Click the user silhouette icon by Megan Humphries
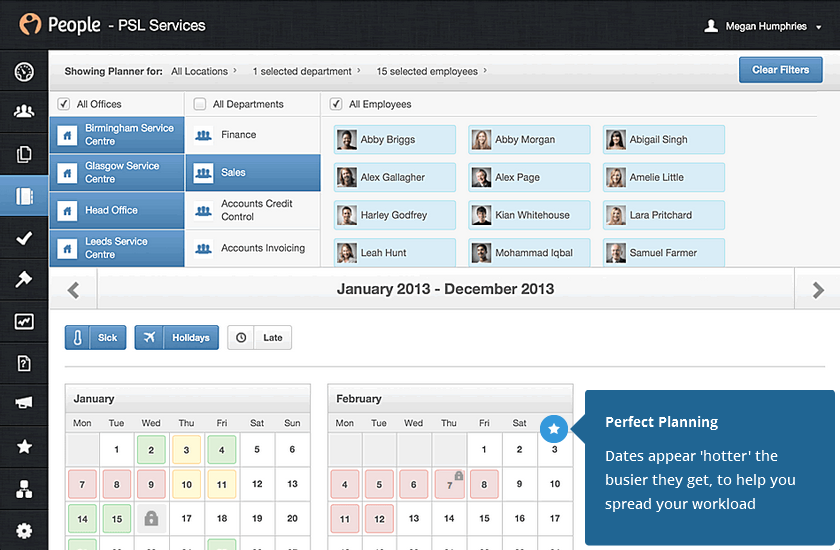Image resolution: width=840 pixels, height=550 pixels. tap(711, 26)
